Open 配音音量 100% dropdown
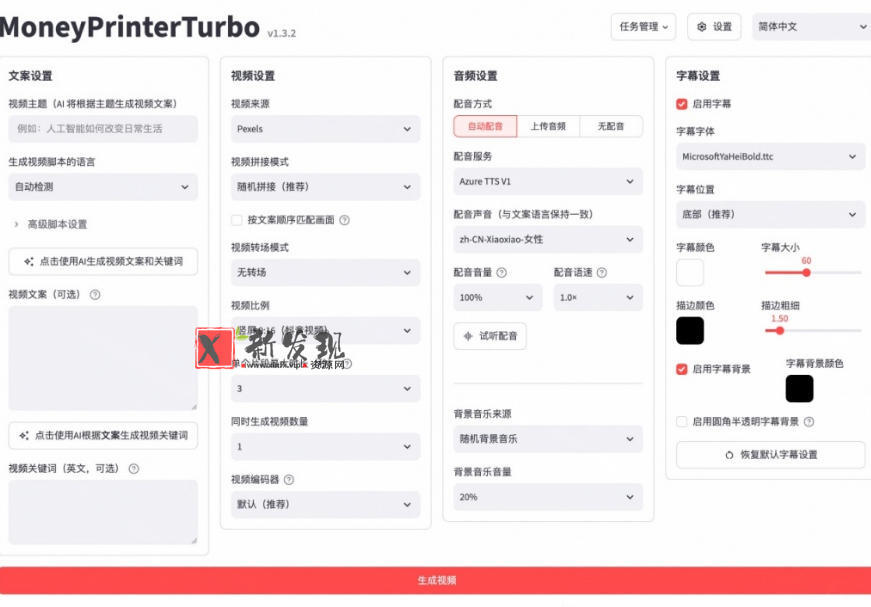The image size is (871, 607). tap(498, 298)
